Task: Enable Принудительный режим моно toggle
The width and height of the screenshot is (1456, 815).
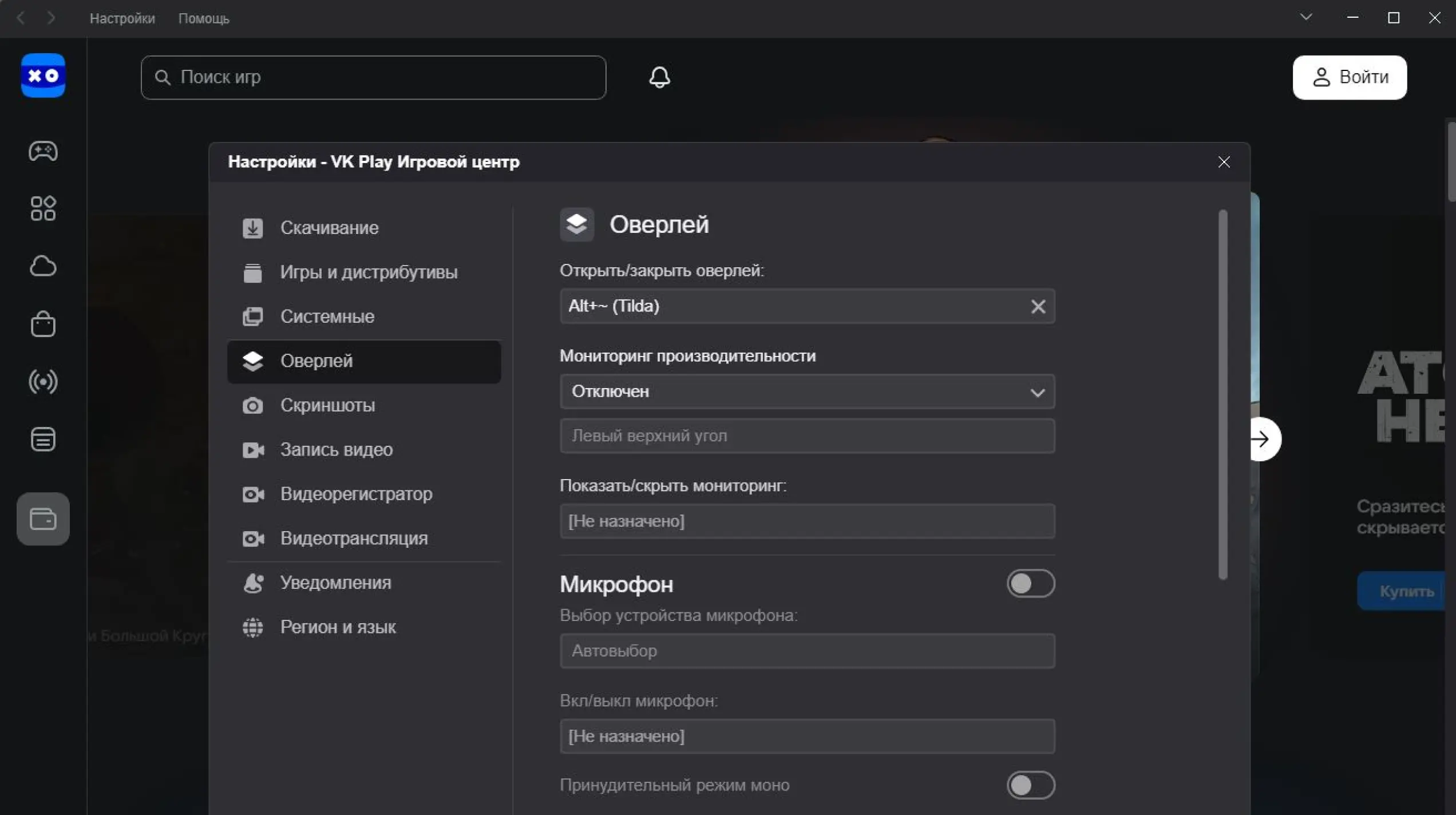Action: pos(1030,785)
